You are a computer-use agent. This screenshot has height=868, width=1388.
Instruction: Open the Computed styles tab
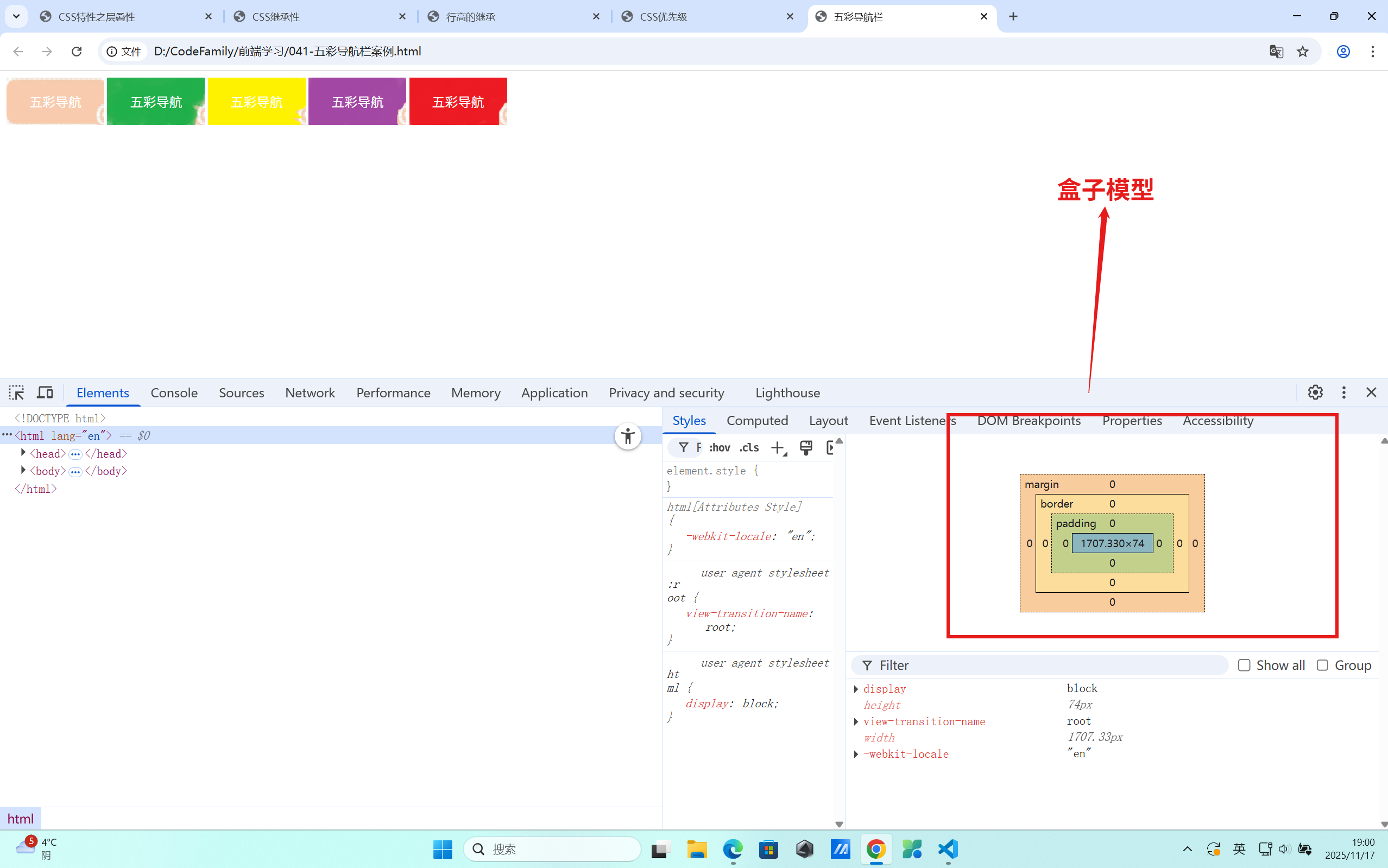pyautogui.click(x=757, y=421)
